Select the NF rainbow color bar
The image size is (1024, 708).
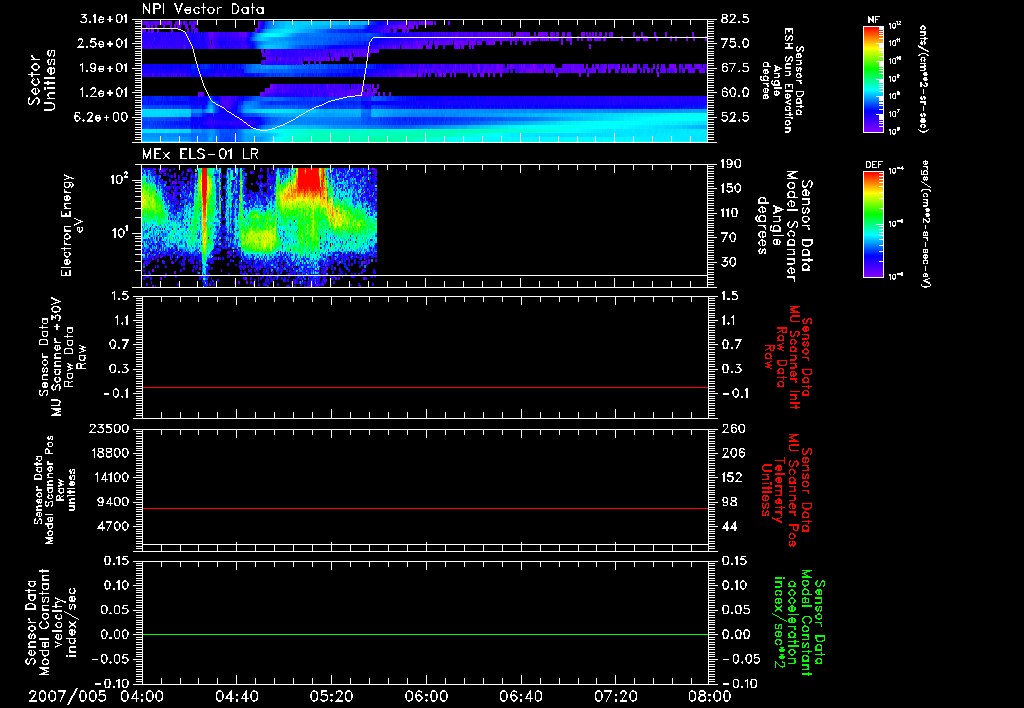click(873, 79)
